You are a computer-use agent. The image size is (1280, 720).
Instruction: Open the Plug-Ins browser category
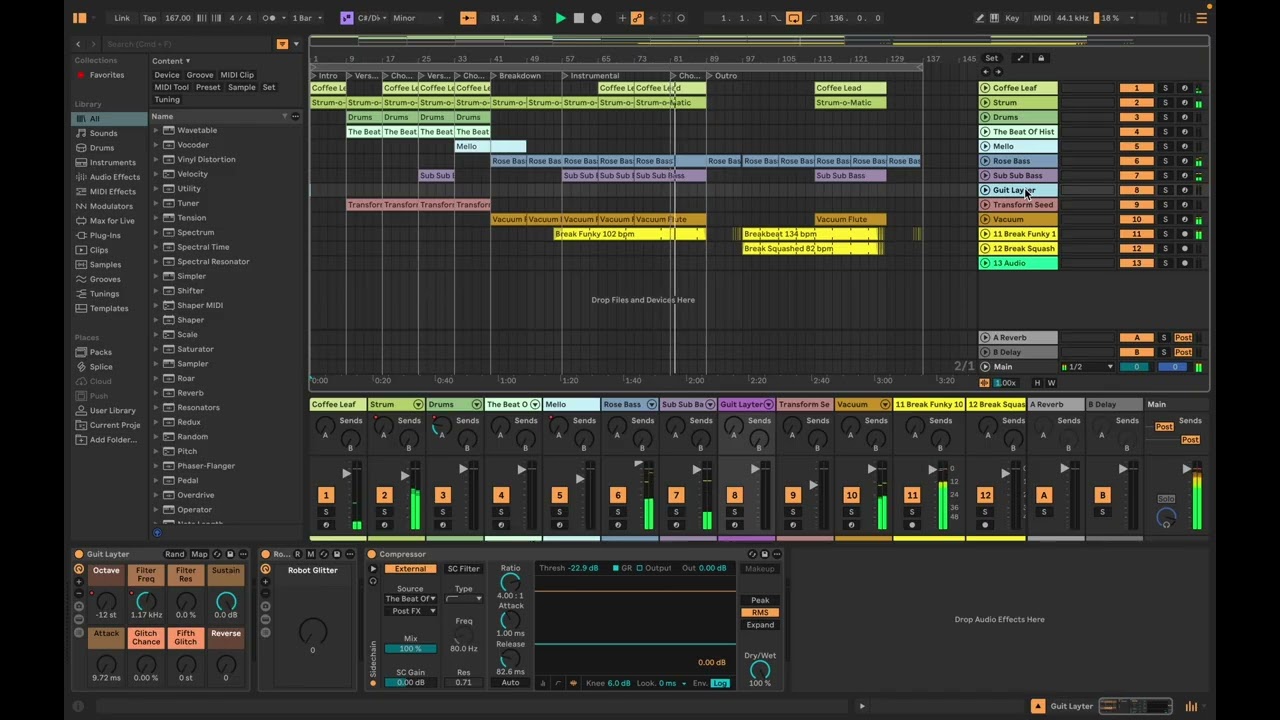tap(105, 236)
